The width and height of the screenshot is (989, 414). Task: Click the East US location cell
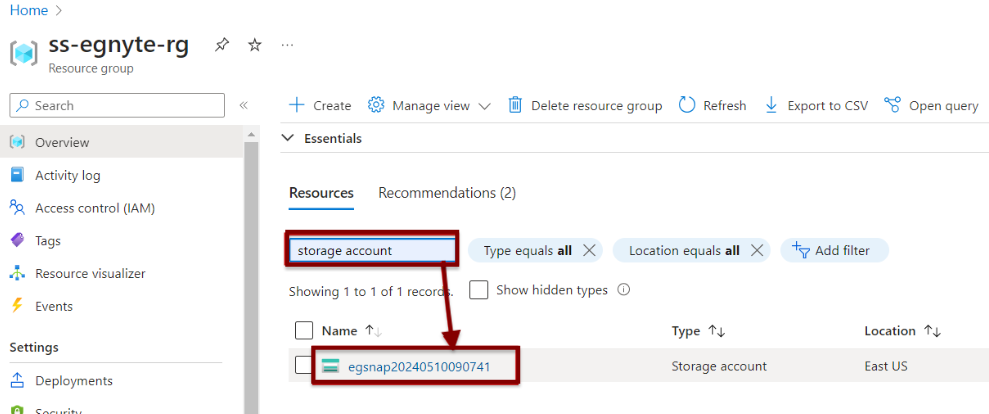click(x=886, y=366)
